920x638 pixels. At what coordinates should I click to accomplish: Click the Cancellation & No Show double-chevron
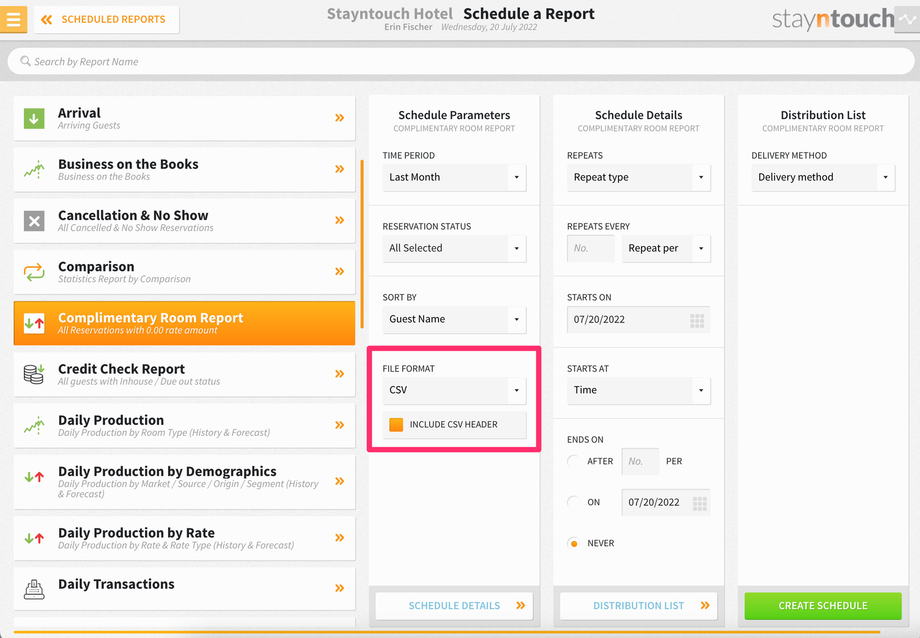pos(339,220)
